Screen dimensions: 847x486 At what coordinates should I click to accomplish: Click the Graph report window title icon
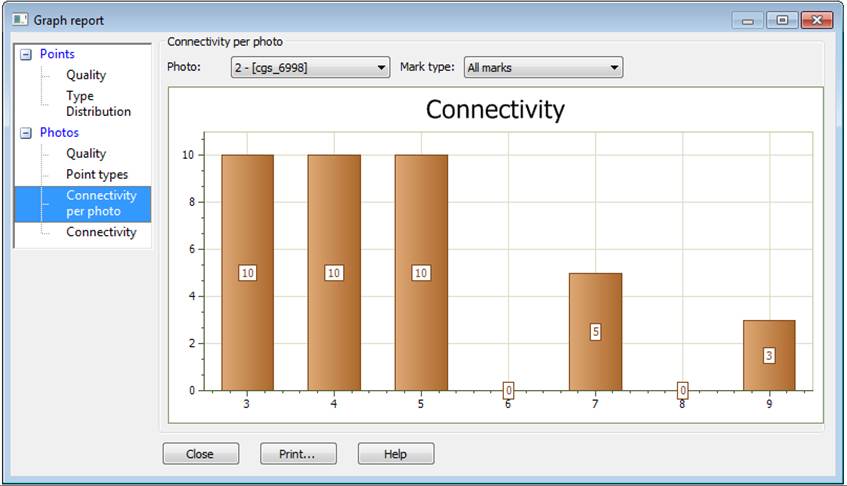point(20,20)
